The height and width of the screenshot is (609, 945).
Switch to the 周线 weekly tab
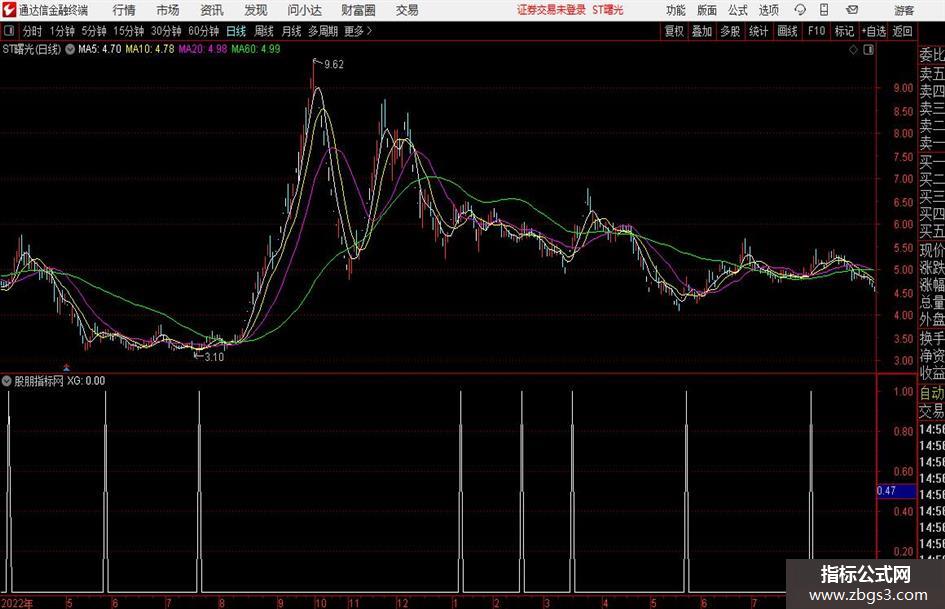click(264, 31)
